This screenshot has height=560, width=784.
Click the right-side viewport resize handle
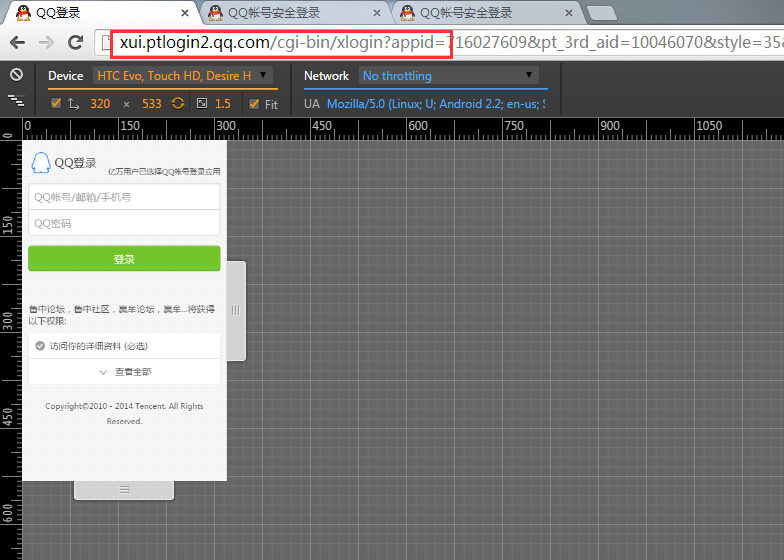(236, 310)
